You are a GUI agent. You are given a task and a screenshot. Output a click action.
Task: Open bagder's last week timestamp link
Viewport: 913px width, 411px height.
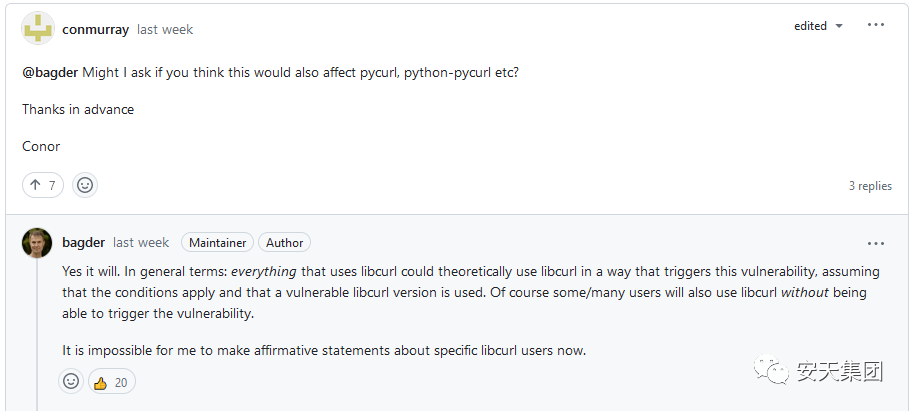pos(141,243)
